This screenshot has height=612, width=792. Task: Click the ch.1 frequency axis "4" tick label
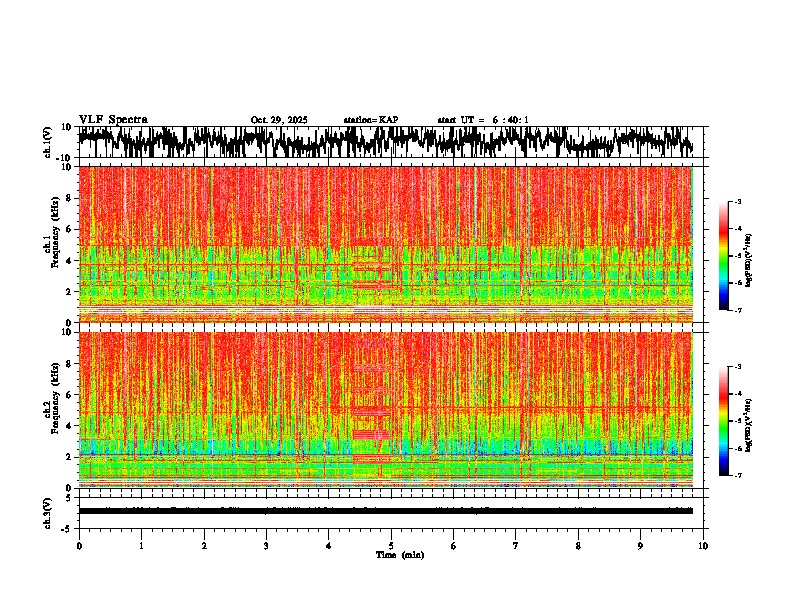tap(70, 261)
